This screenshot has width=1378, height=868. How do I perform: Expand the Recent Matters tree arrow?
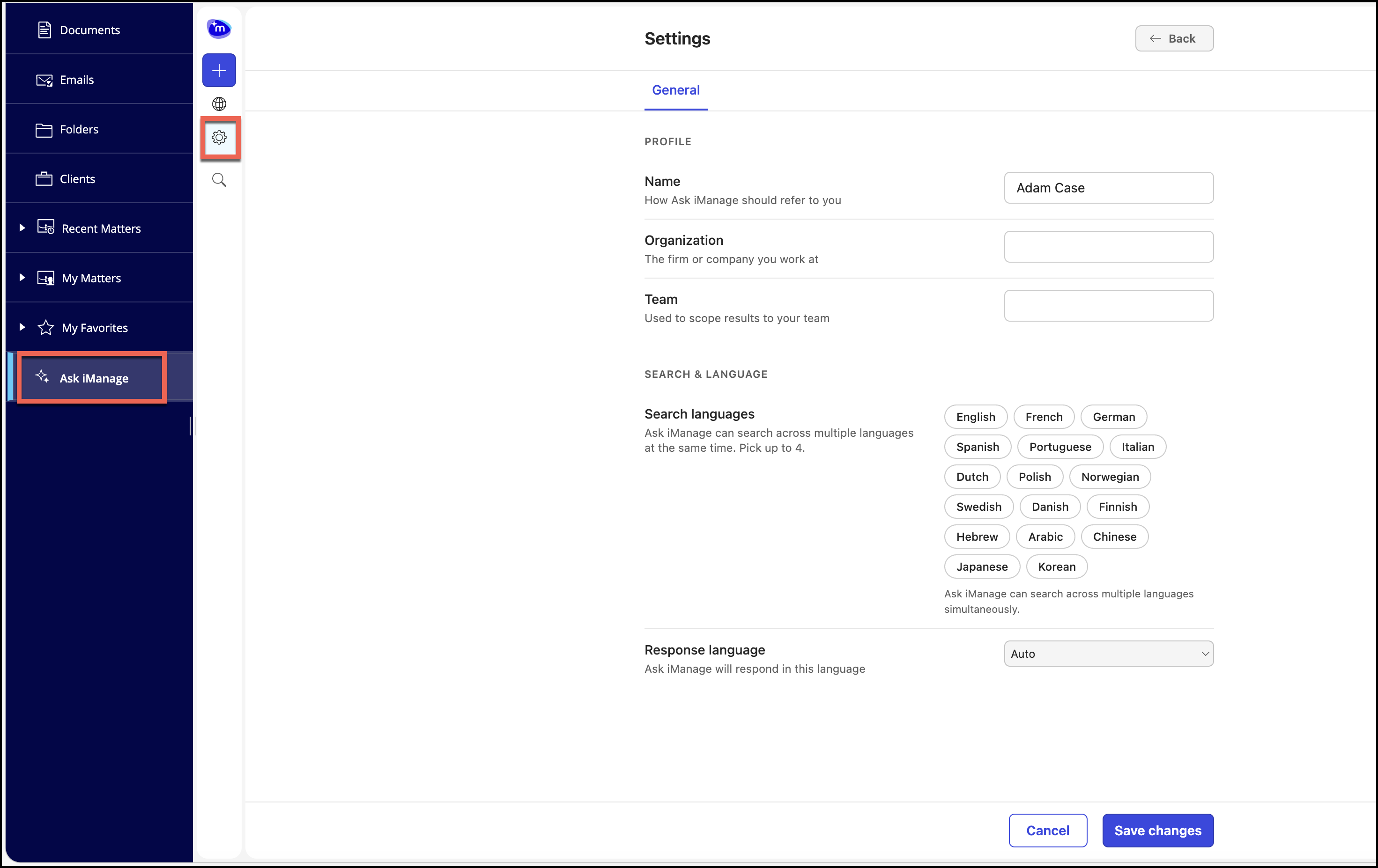(x=22, y=228)
